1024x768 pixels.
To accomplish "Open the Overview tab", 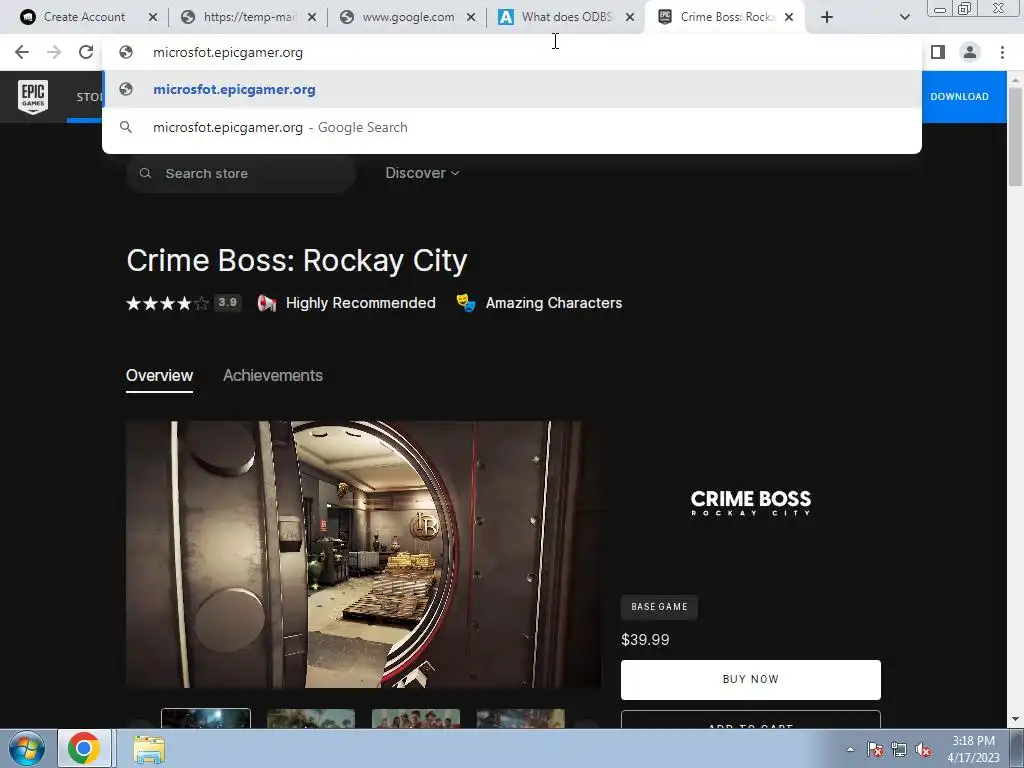I will tap(159, 376).
